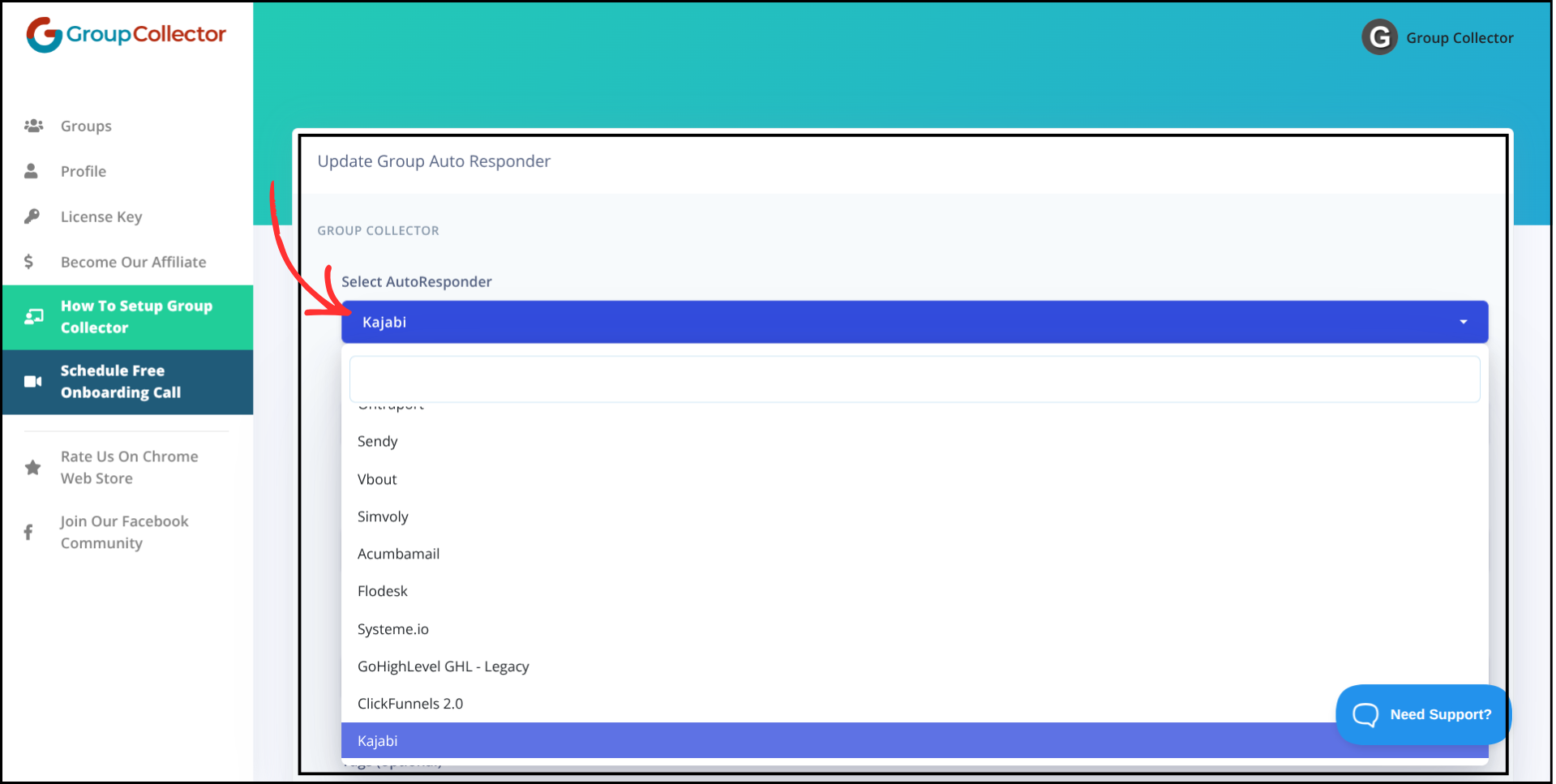Select the Profile person icon

pyautogui.click(x=32, y=171)
